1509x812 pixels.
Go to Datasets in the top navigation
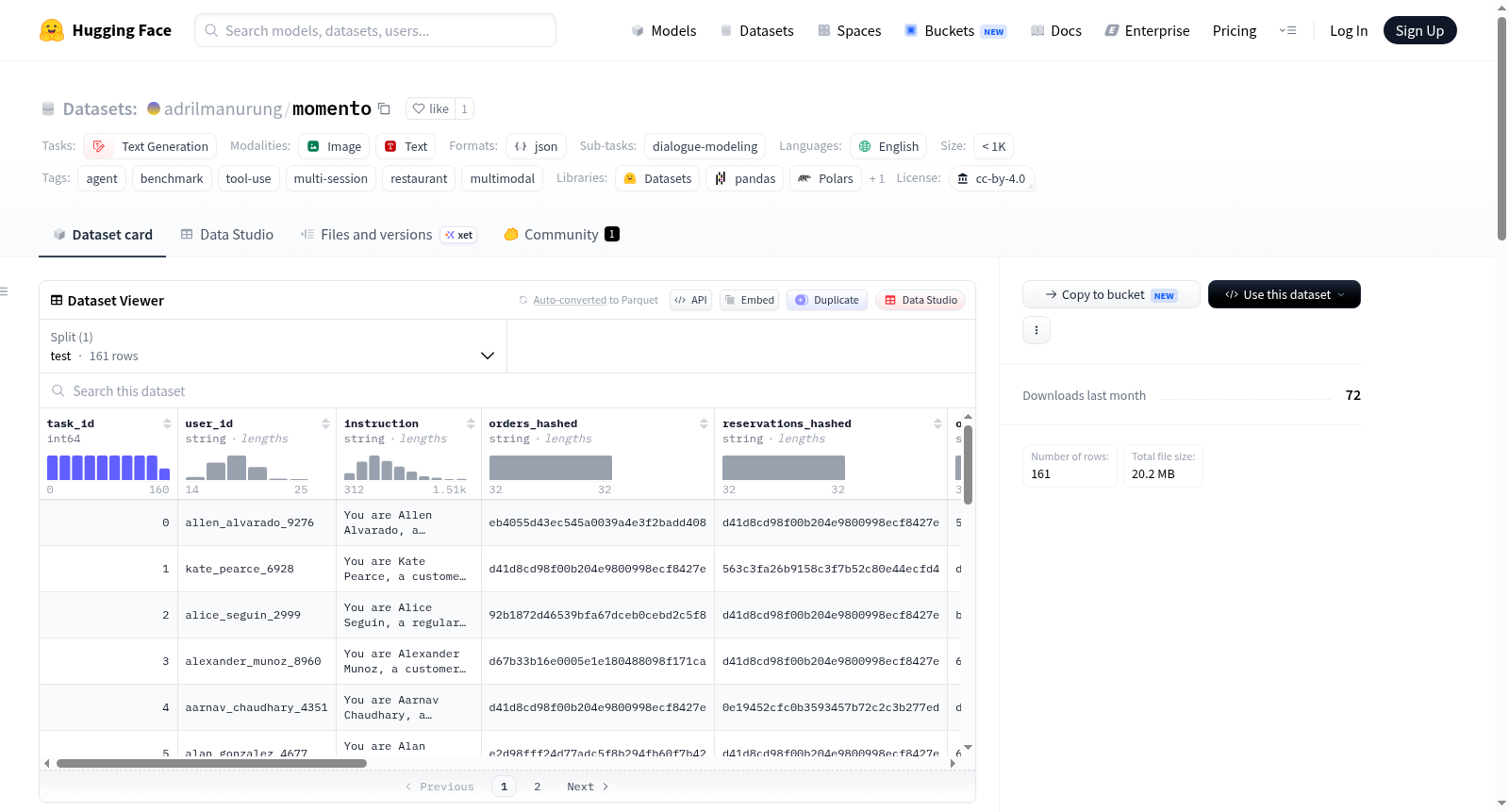pyautogui.click(x=757, y=30)
